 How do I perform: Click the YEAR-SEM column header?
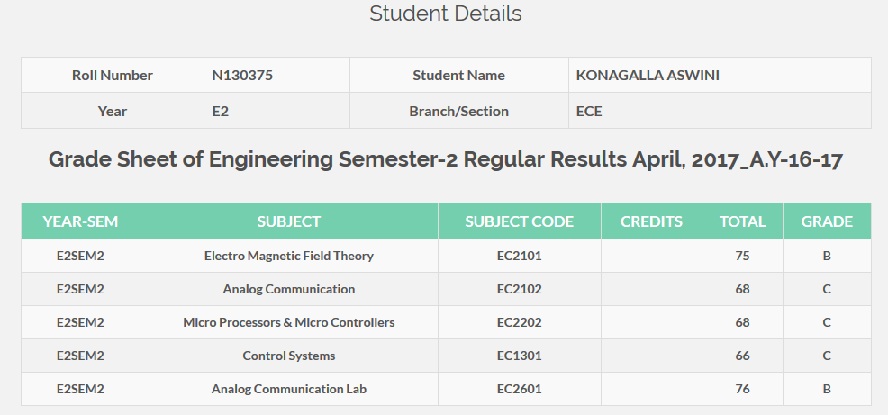(x=80, y=221)
